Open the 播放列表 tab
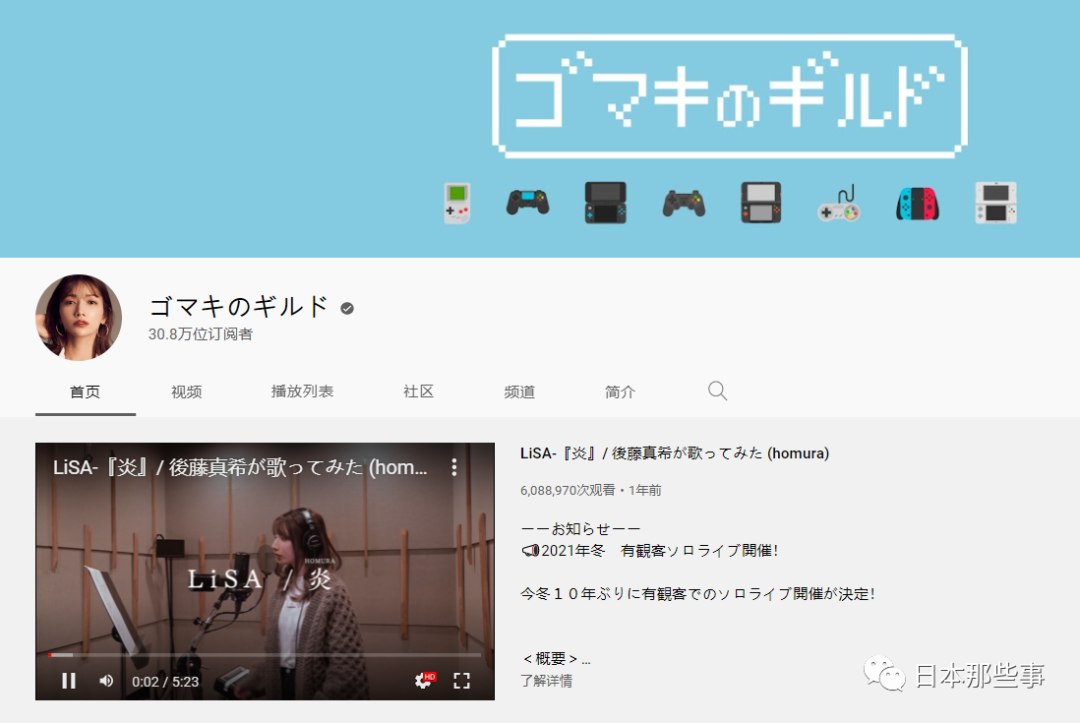This screenshot has width=1080, height=723. [302, 392]
